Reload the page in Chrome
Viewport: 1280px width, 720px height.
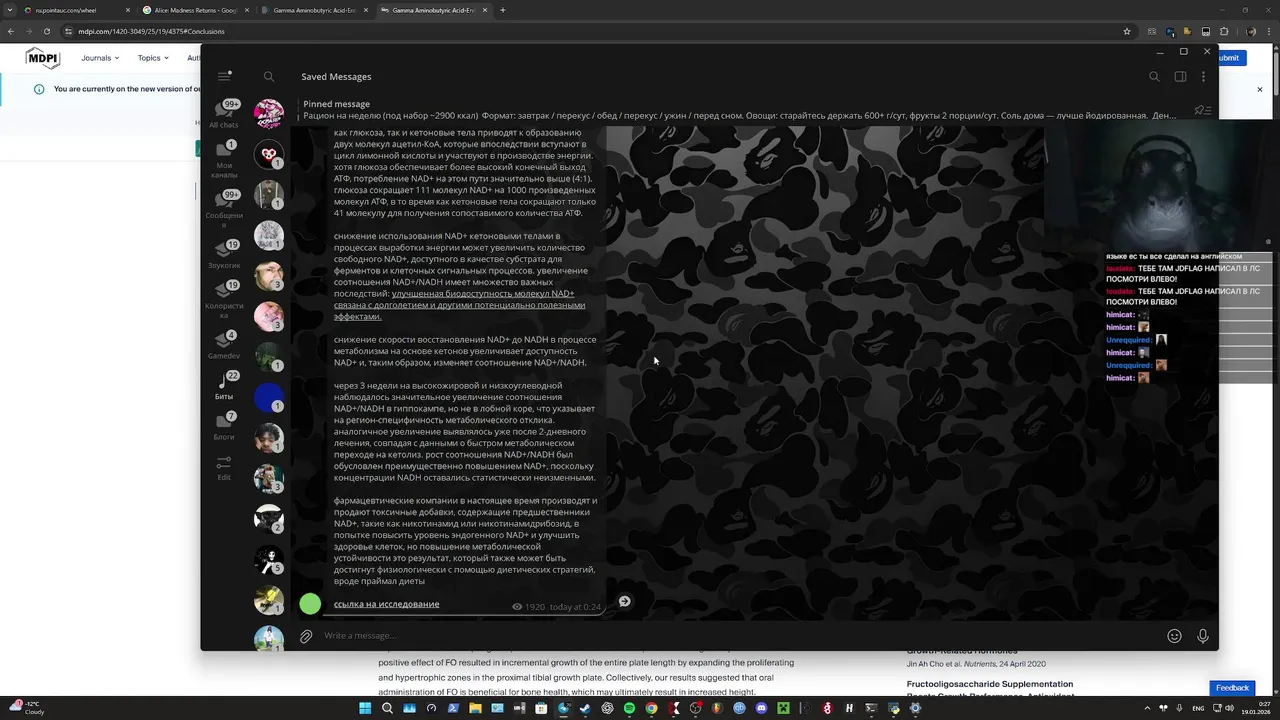(46, 31)
